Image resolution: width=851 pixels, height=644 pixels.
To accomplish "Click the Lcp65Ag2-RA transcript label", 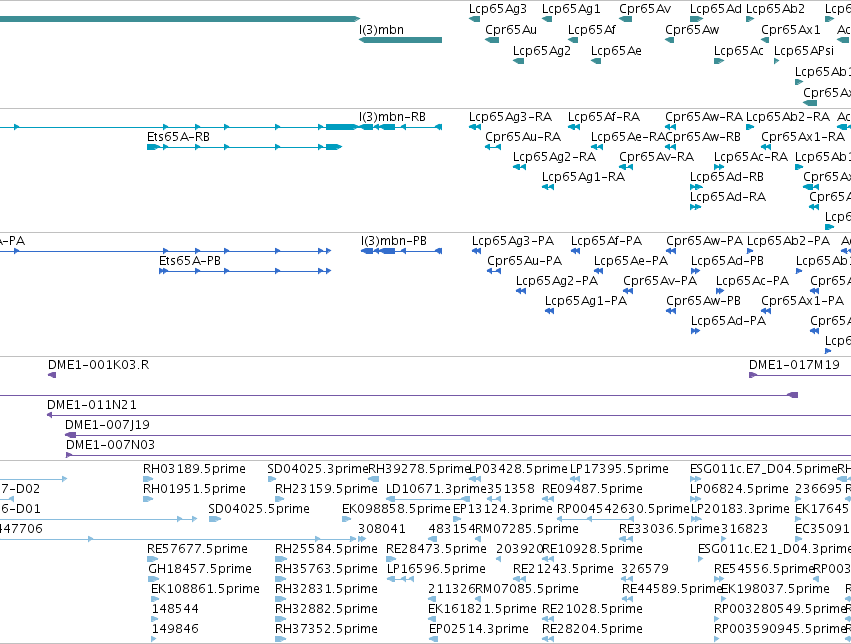I will tap(554, 157).
